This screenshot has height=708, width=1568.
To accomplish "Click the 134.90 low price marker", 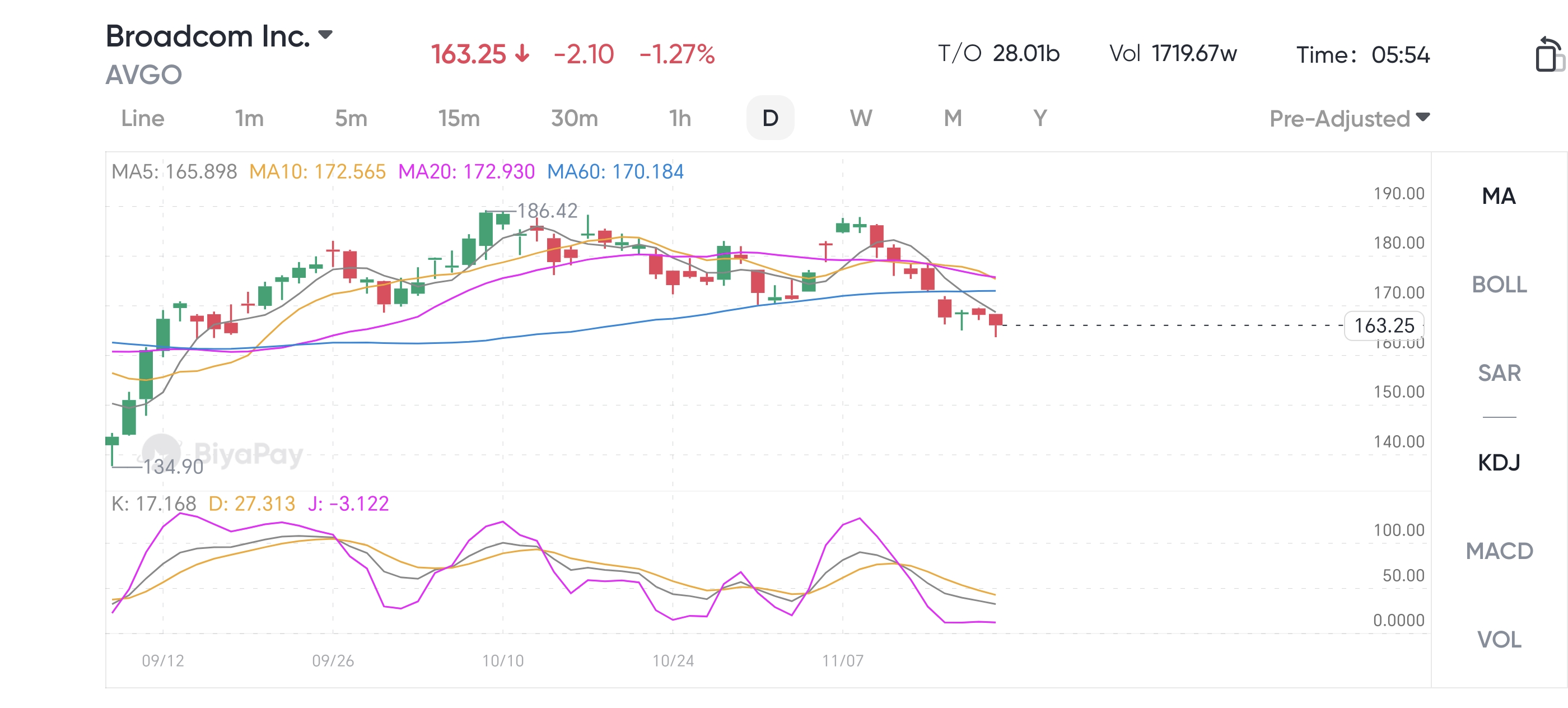I will pyautogui.click(x=173, y=467).
